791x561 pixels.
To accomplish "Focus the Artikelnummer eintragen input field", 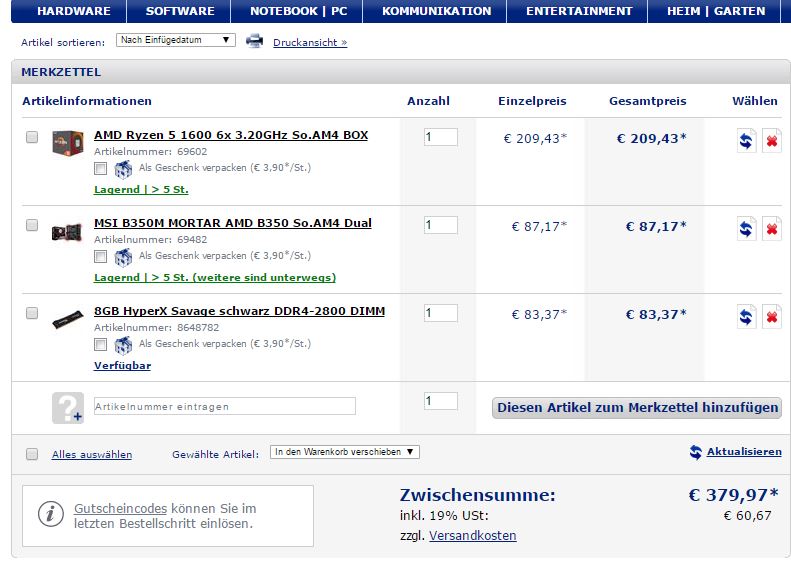I will click(x=224, y=406).
